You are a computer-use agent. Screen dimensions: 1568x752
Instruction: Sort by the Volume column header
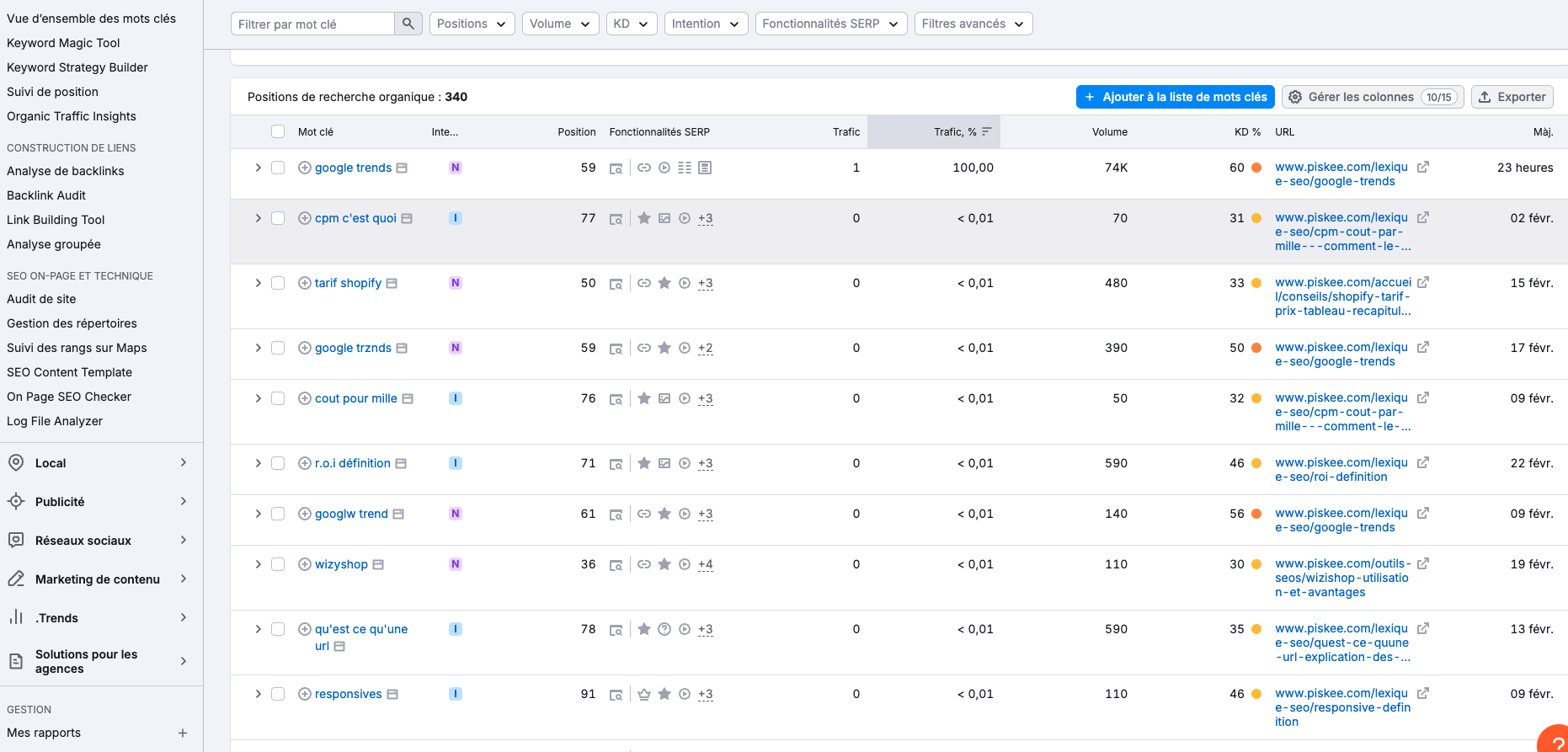click(x=1110, y=132)
